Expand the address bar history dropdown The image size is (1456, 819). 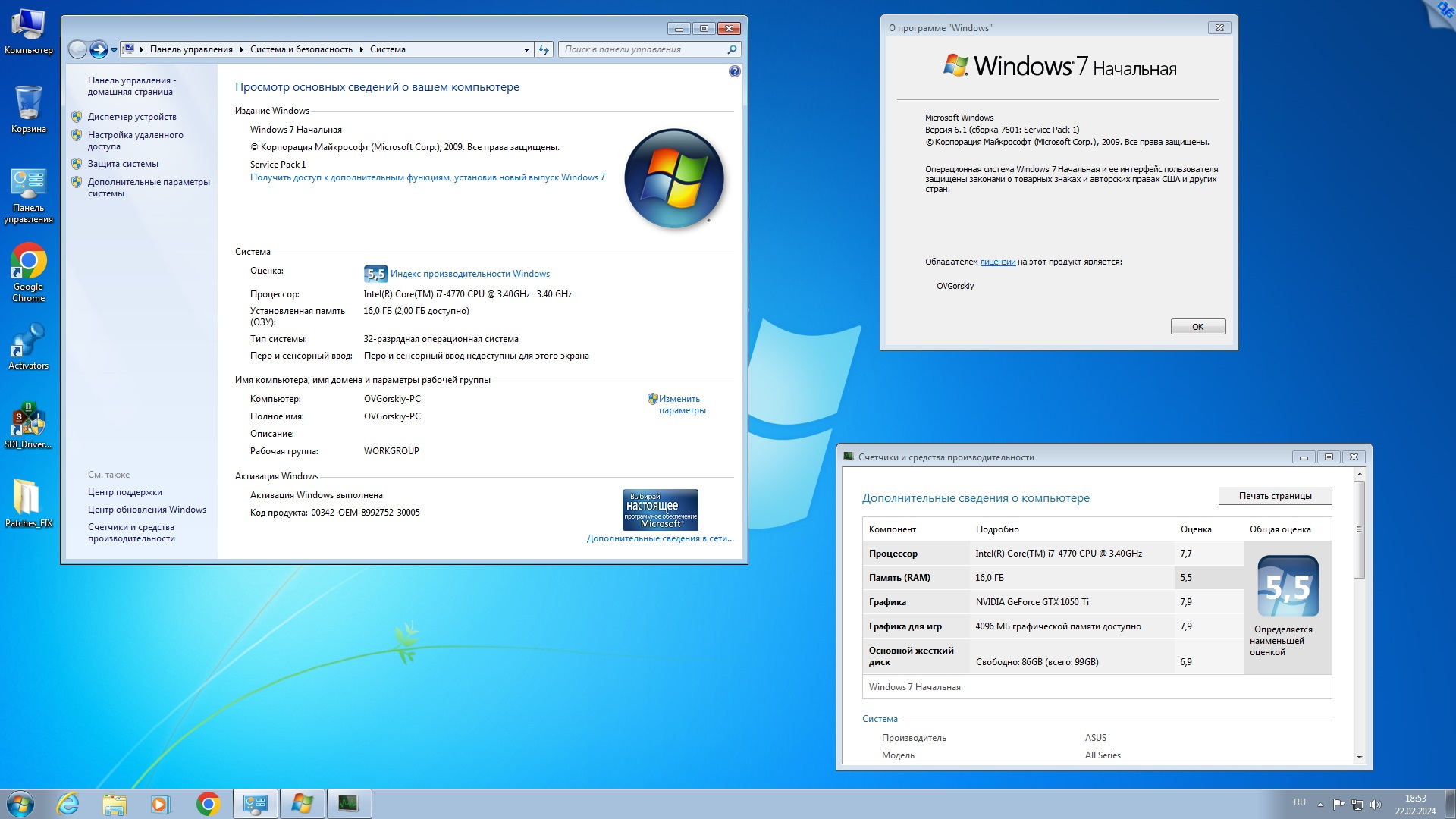526,49
